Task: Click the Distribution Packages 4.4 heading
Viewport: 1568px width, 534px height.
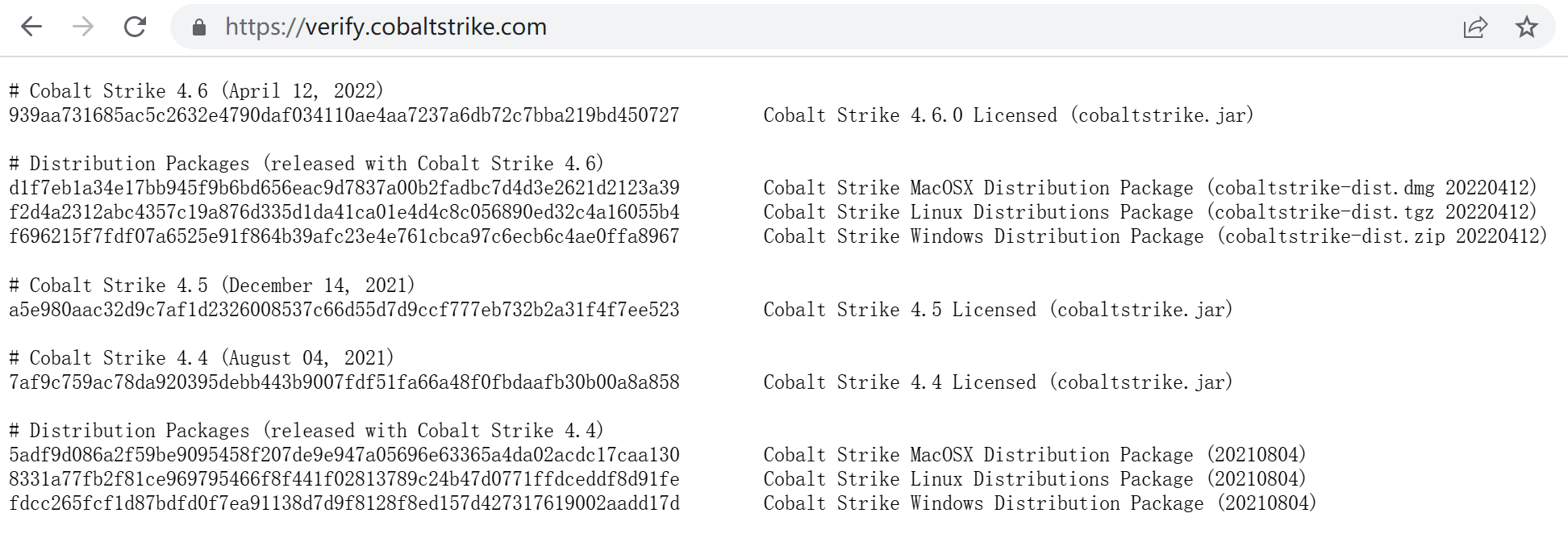Action: click(307, 431)
